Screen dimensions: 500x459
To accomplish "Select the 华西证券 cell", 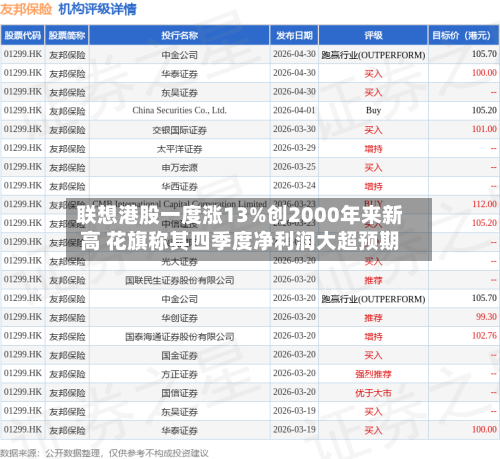I will [x=179, y=186].
